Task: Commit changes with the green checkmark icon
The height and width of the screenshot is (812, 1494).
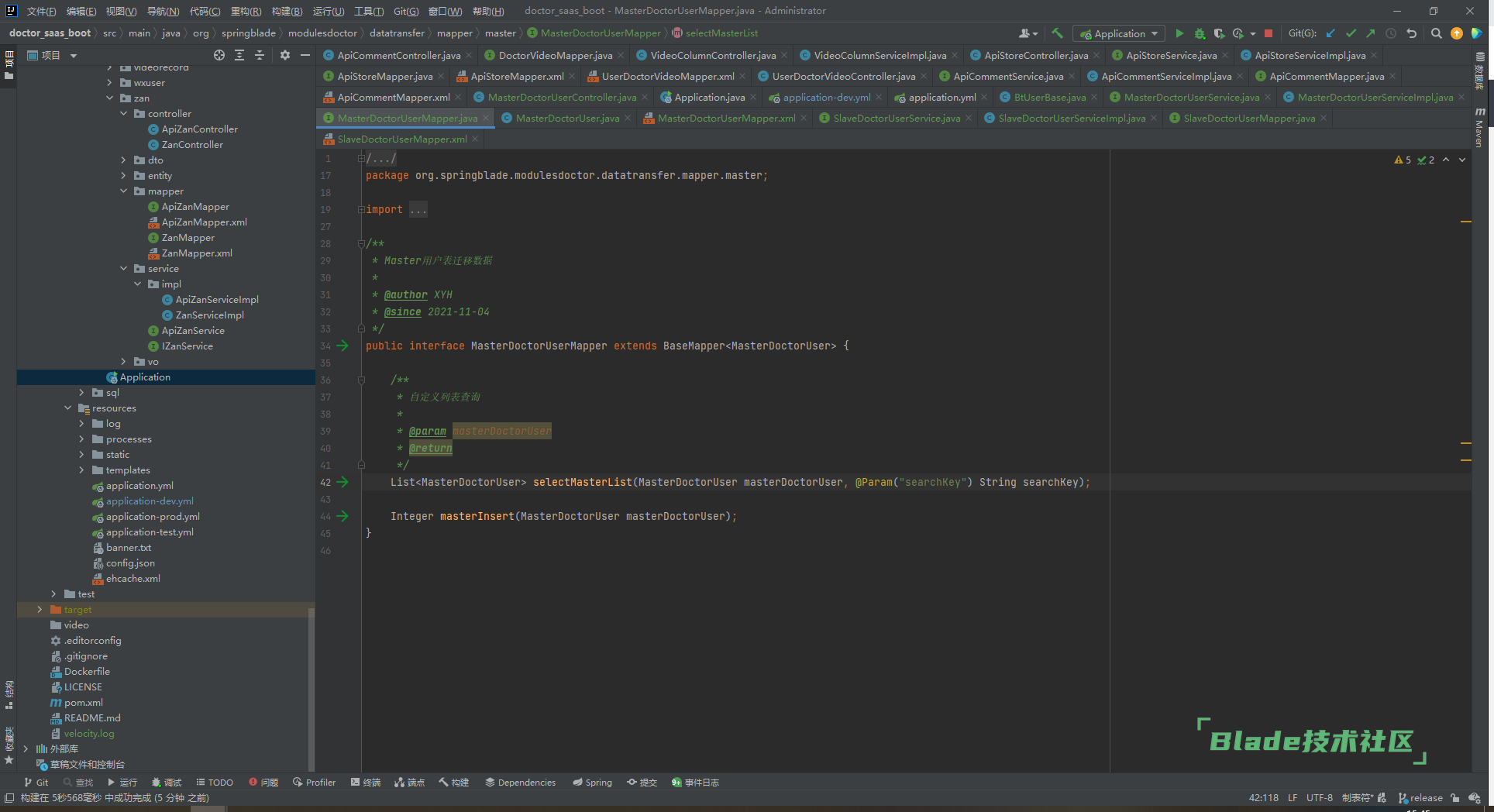Action: [x=1351, y=33]
